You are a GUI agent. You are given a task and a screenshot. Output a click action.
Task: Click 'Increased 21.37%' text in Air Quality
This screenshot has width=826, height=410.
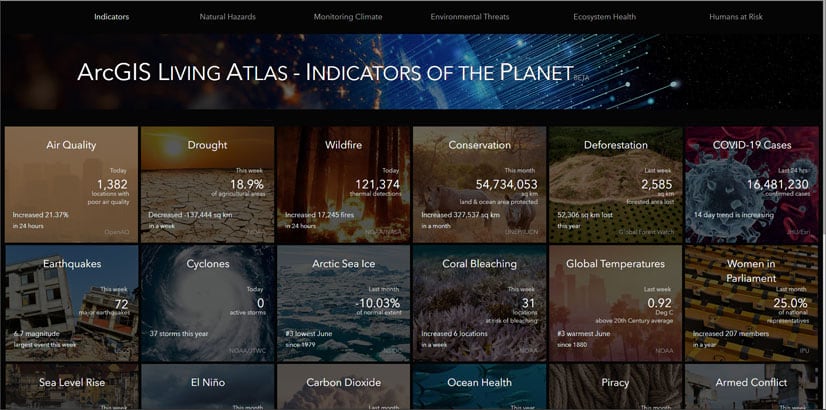(41, 215)
